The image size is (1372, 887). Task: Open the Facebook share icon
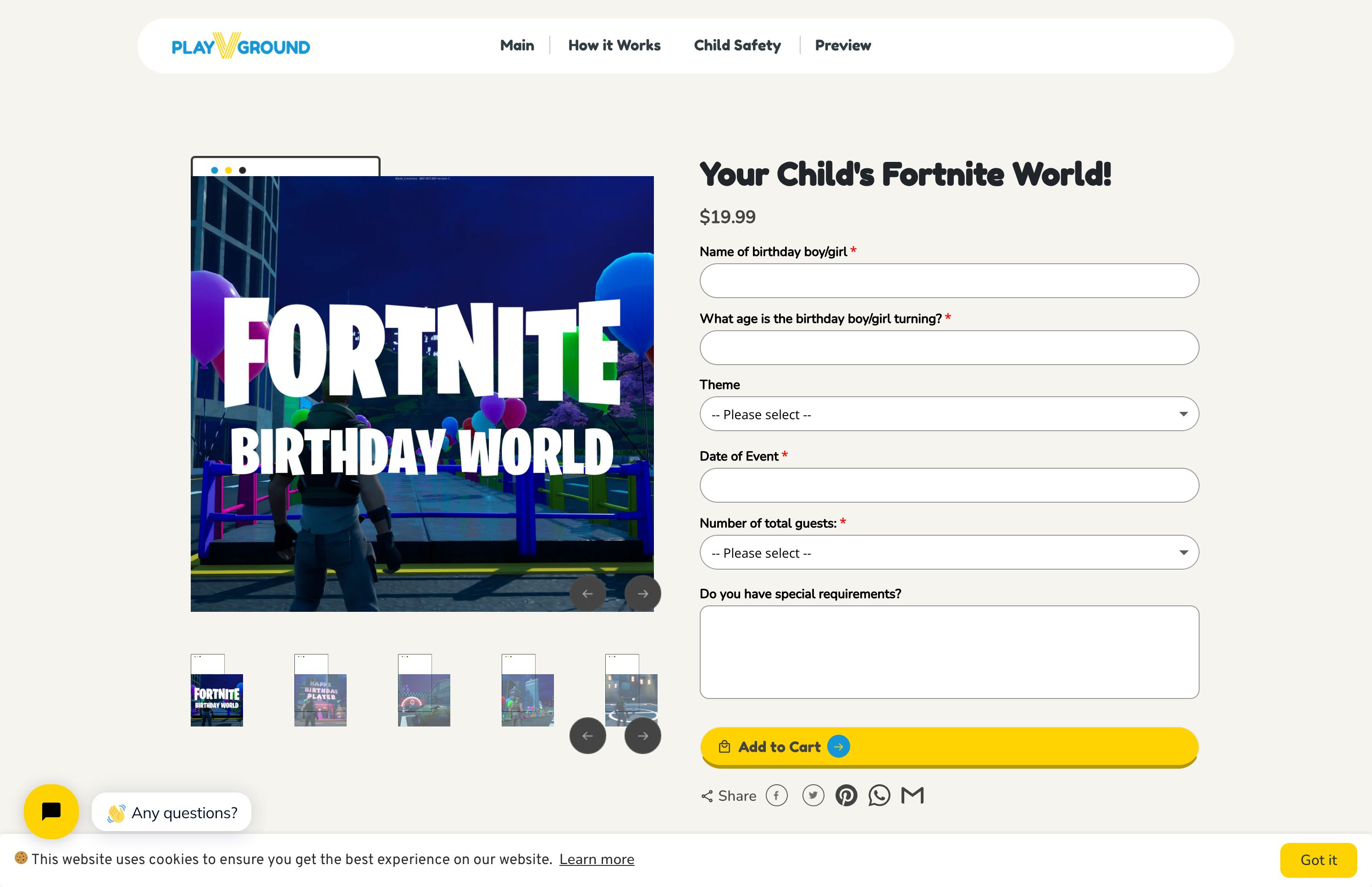(777, 795)
